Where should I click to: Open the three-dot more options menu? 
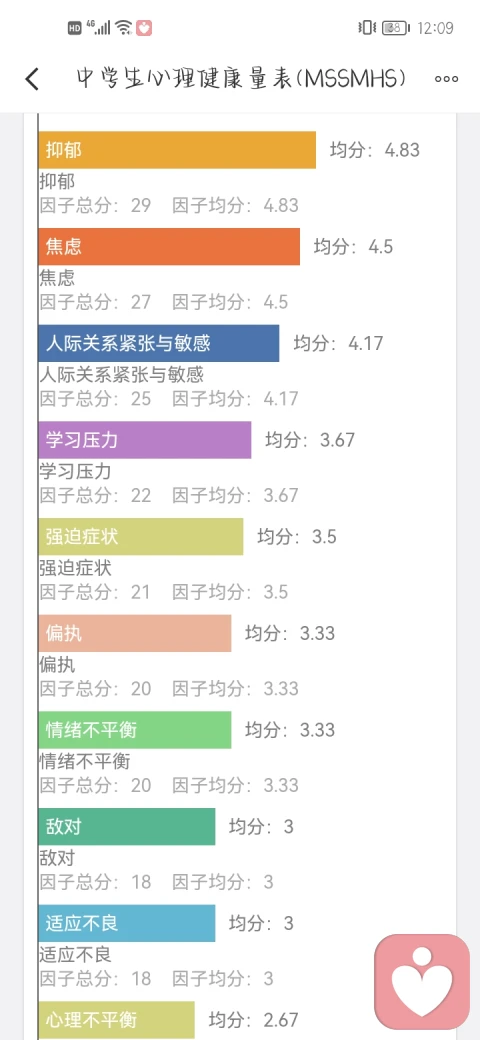446,79
